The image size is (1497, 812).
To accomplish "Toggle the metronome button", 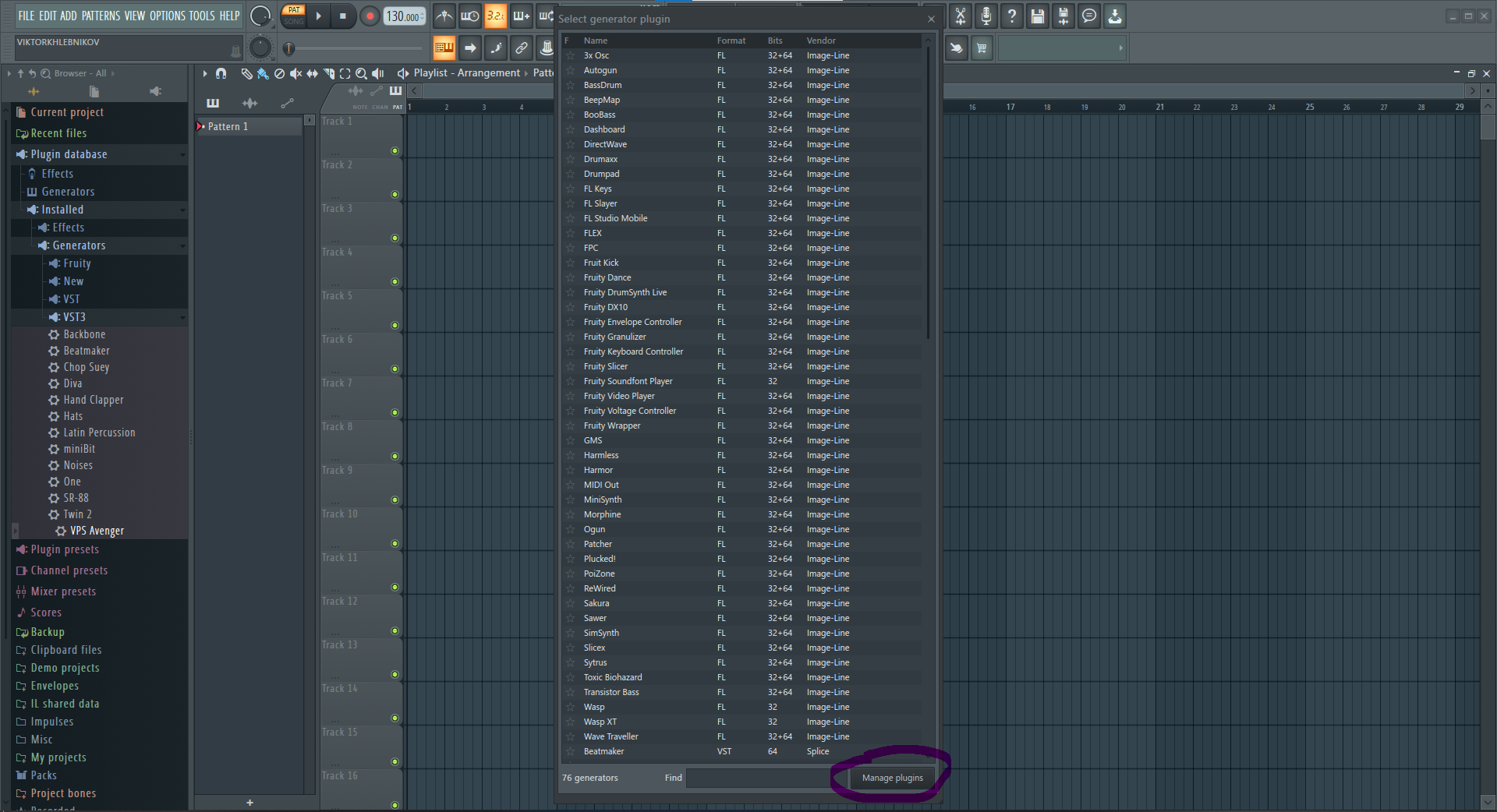I will 444,16.
